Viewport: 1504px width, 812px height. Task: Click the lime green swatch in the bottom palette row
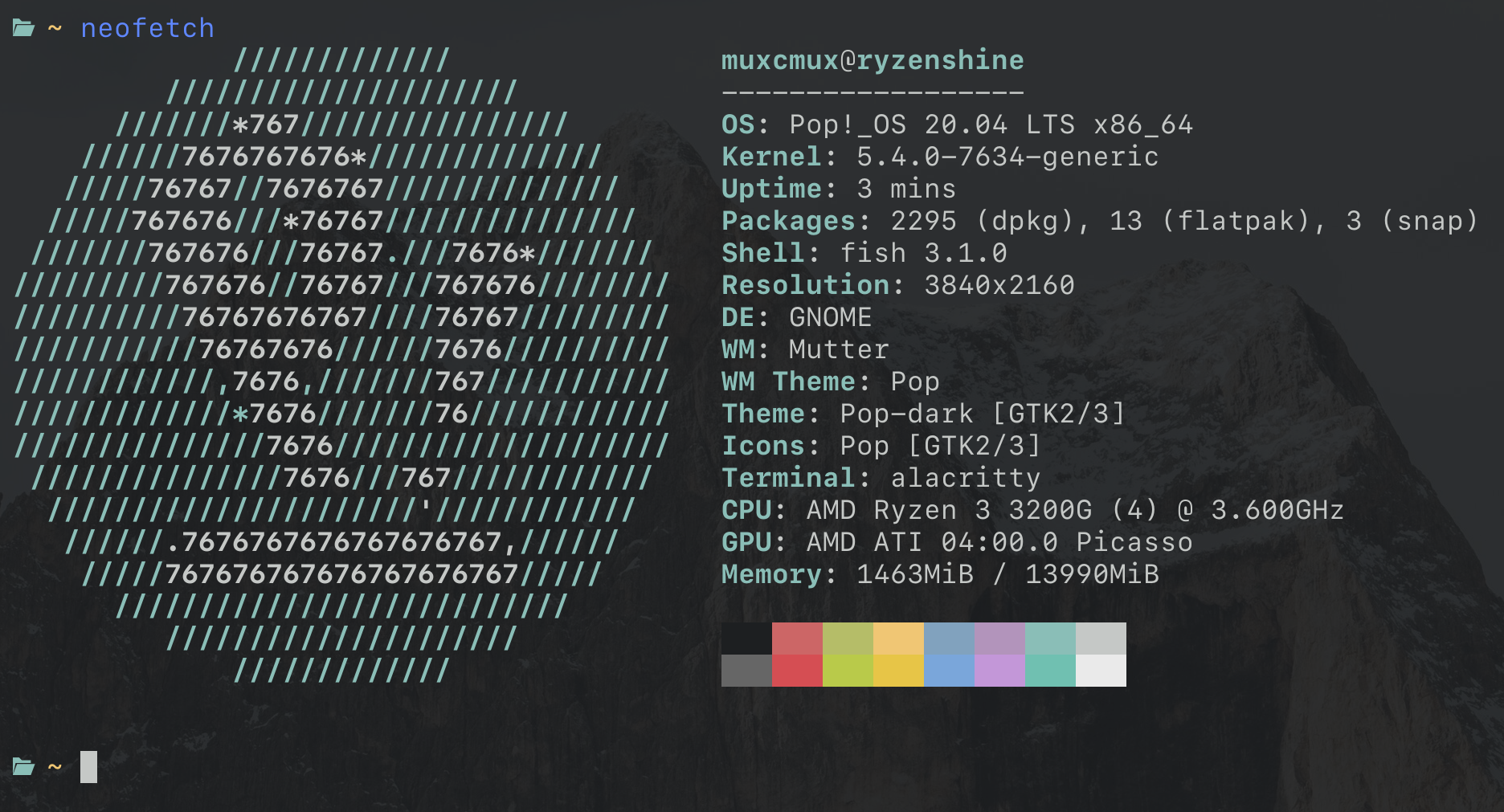848,671
